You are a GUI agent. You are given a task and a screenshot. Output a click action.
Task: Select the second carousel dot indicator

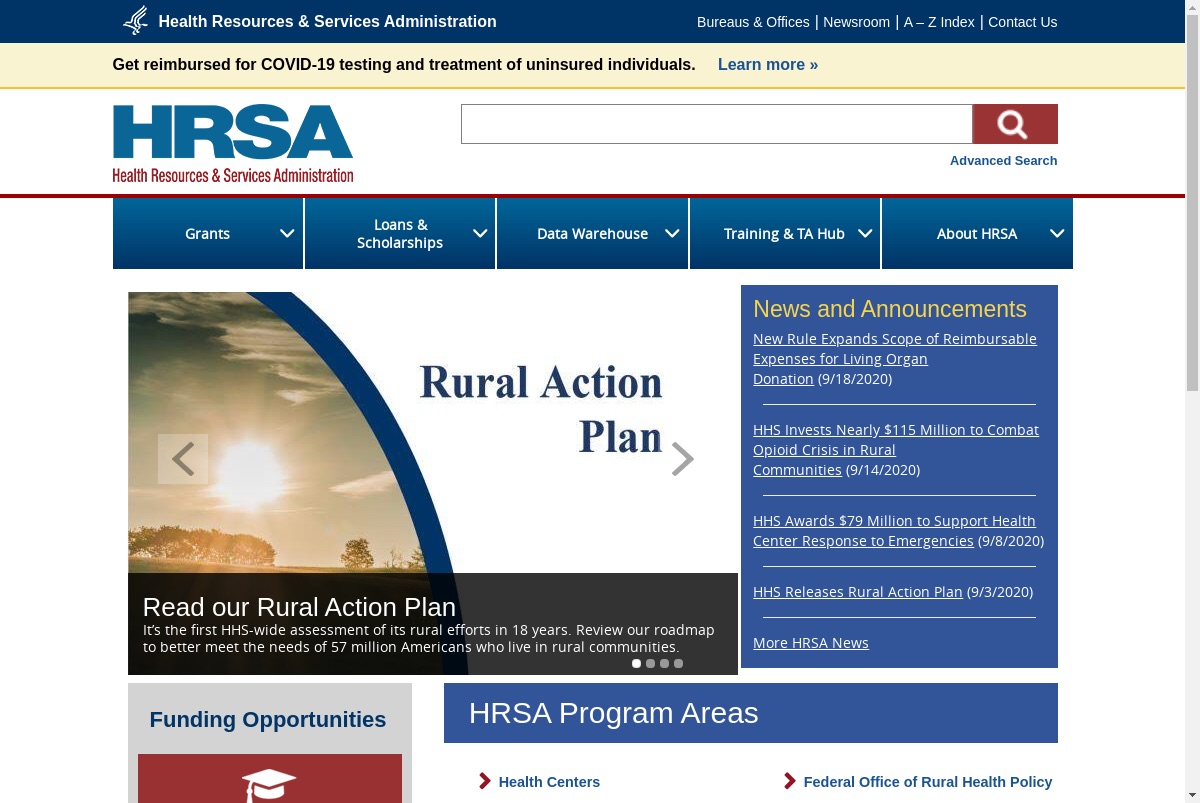tap(650, 663)
